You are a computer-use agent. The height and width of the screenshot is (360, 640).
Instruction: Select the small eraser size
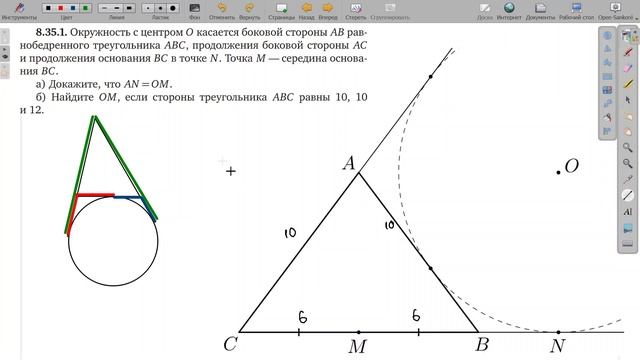click(x=148, y=8)
